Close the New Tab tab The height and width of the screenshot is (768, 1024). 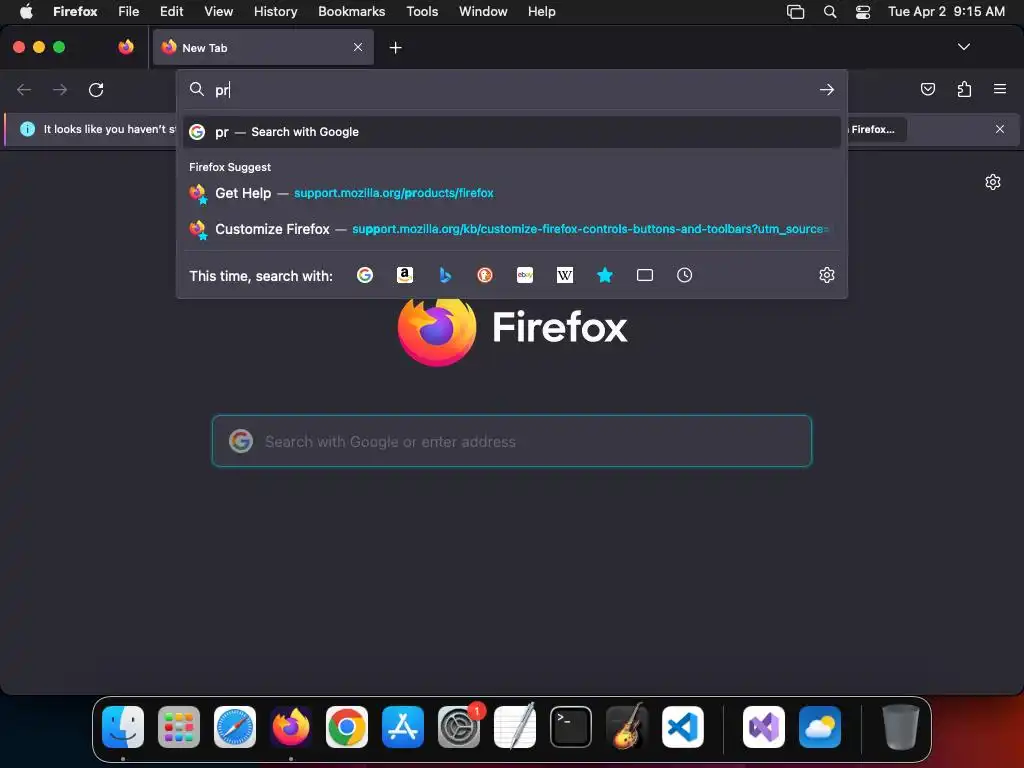[358, 47]
